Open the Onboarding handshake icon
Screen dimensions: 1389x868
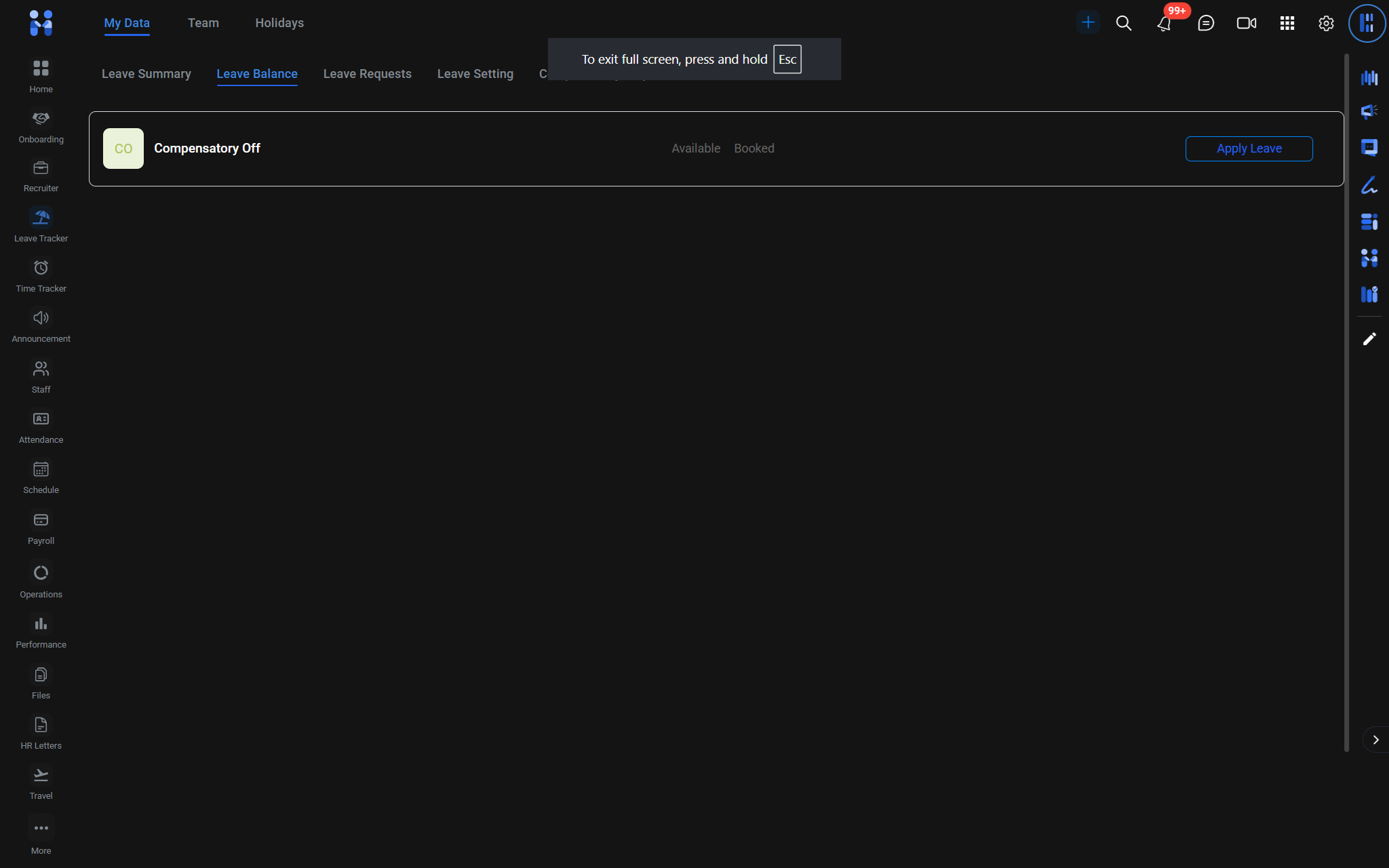coord(41,125)
